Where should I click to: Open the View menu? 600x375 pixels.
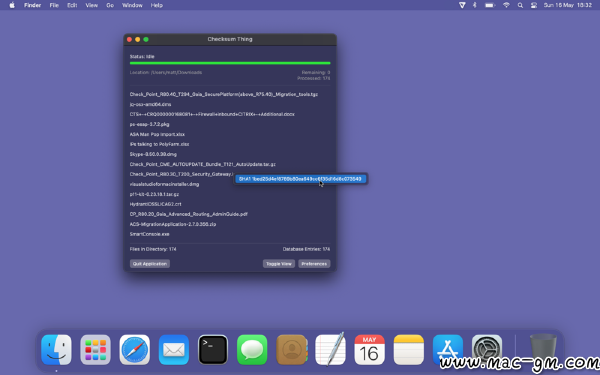pos(91,5)
